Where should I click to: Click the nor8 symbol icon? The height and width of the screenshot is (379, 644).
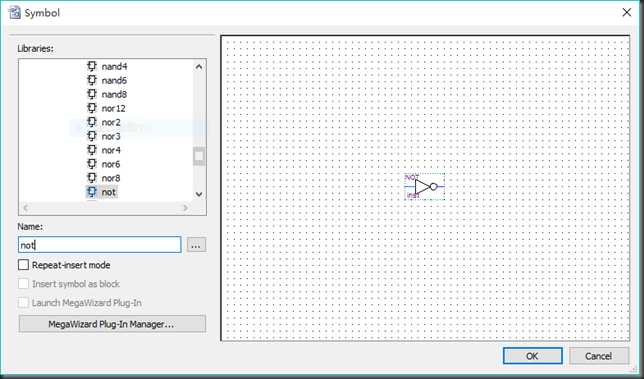(92, 178)
